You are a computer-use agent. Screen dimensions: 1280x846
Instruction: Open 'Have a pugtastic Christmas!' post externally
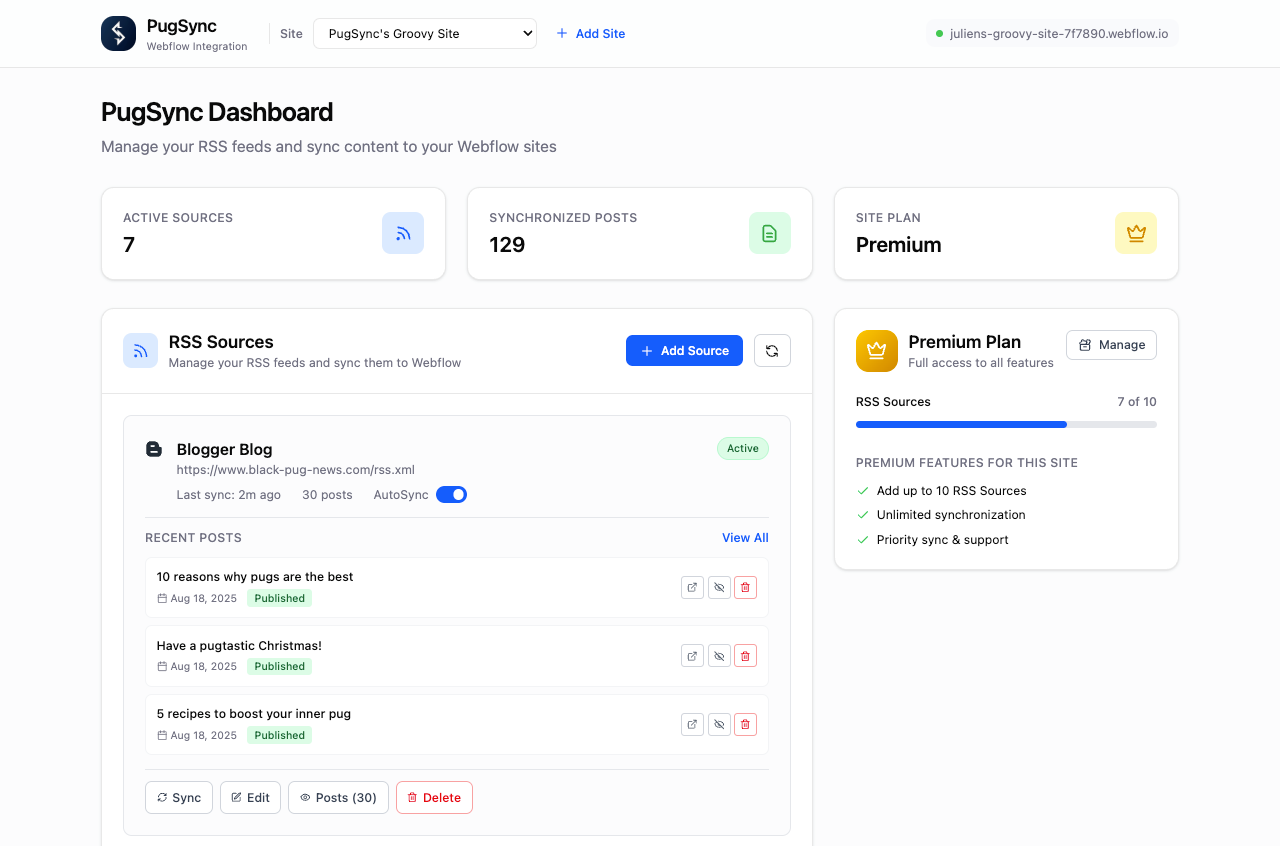(692, 656)
